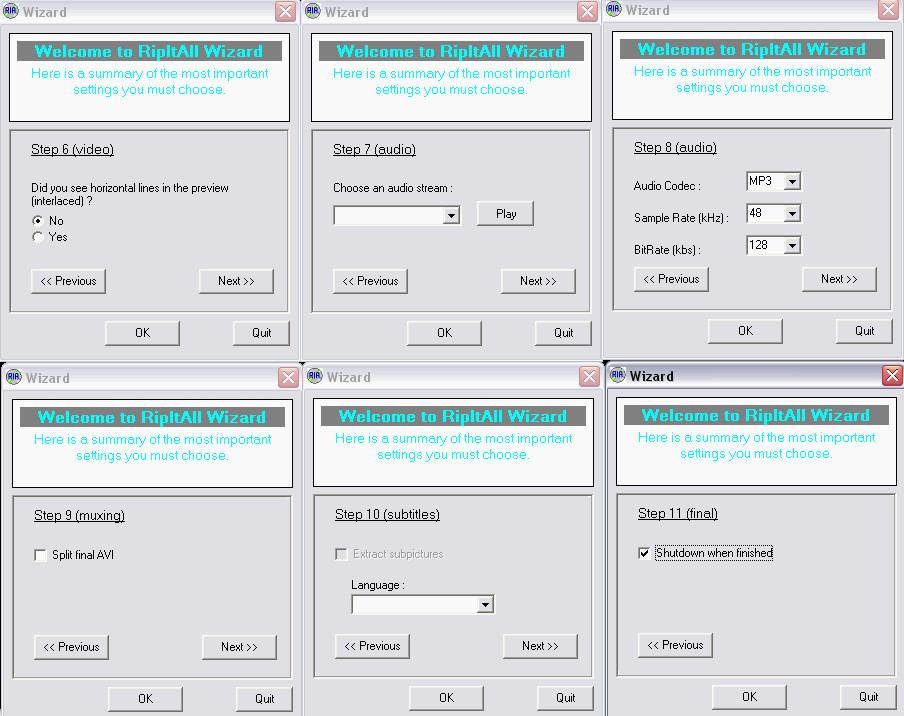Close the Step 9 muxing wizard window
Viewport: 904px width, 716px height.
288,378
